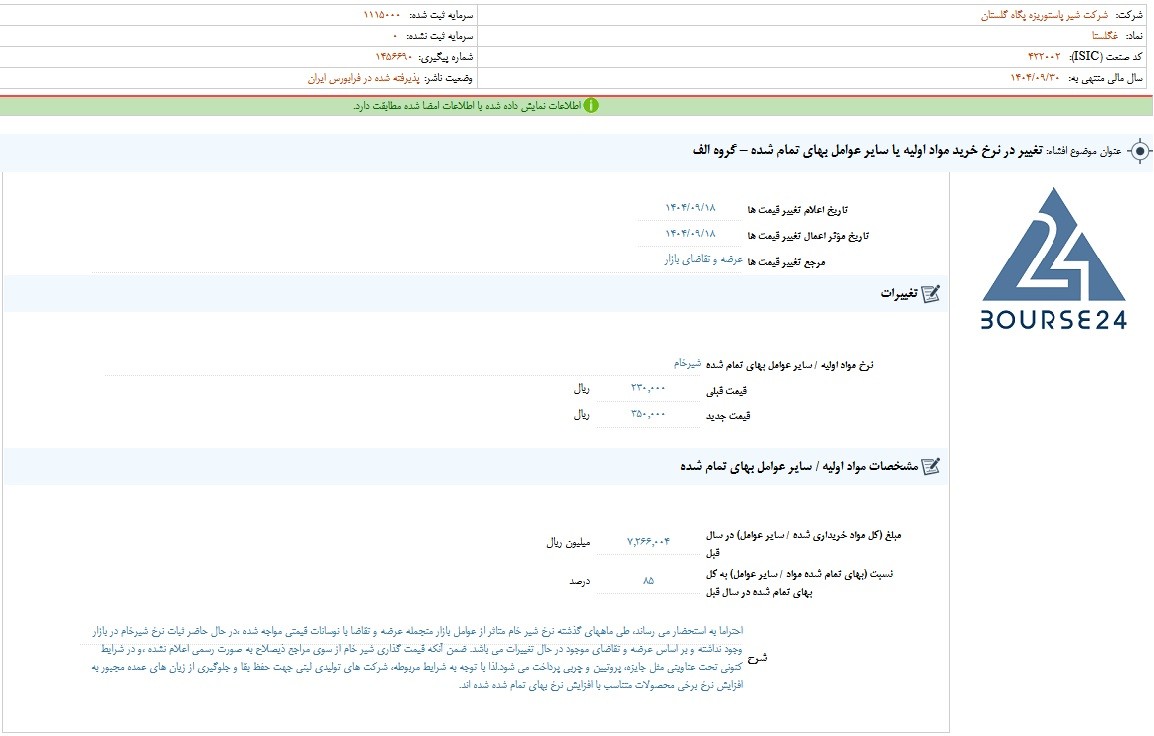The image size is (1154, 736).
Task: Select the registered capital value 1115000
Action: [382, 15]
